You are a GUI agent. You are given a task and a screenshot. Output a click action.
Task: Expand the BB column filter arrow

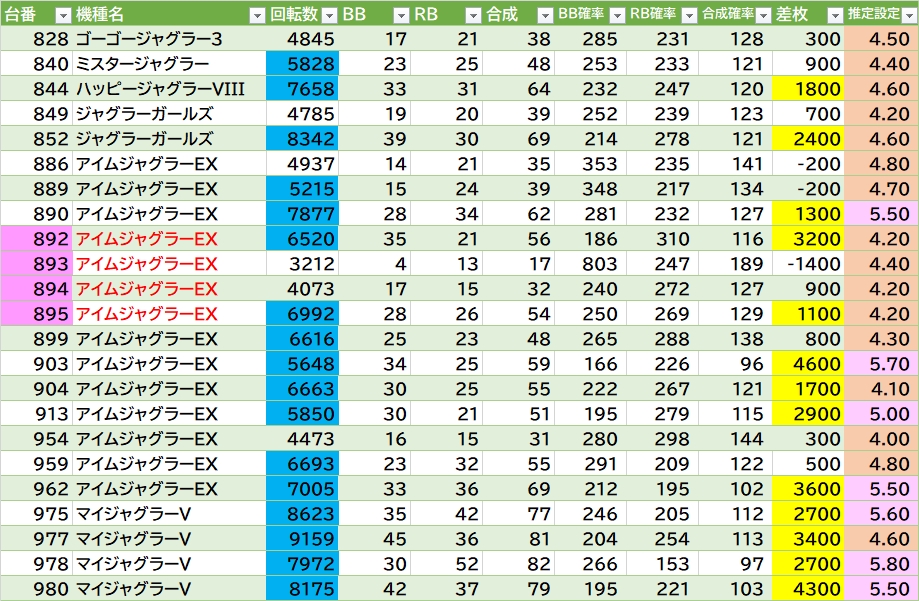click(x=400, y=15)
